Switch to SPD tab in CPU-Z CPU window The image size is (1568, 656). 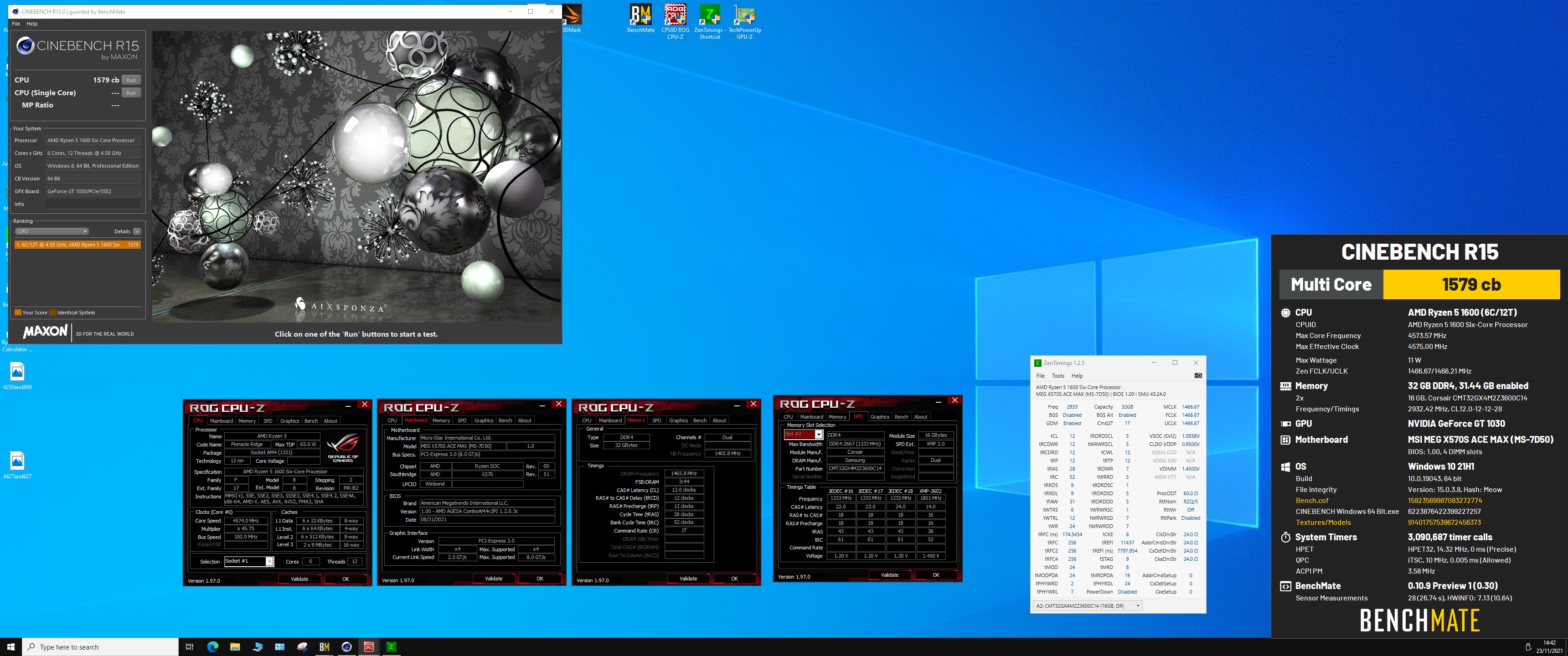click(268, 421)
